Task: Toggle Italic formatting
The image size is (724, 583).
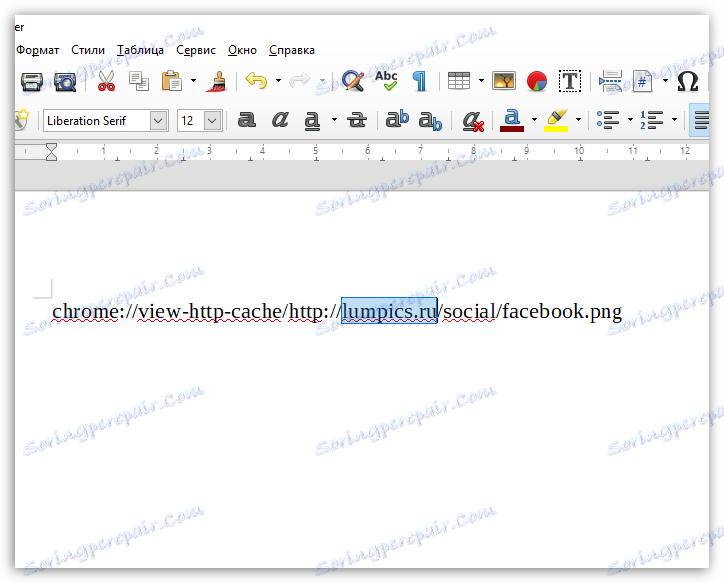Action: (280, 120)
